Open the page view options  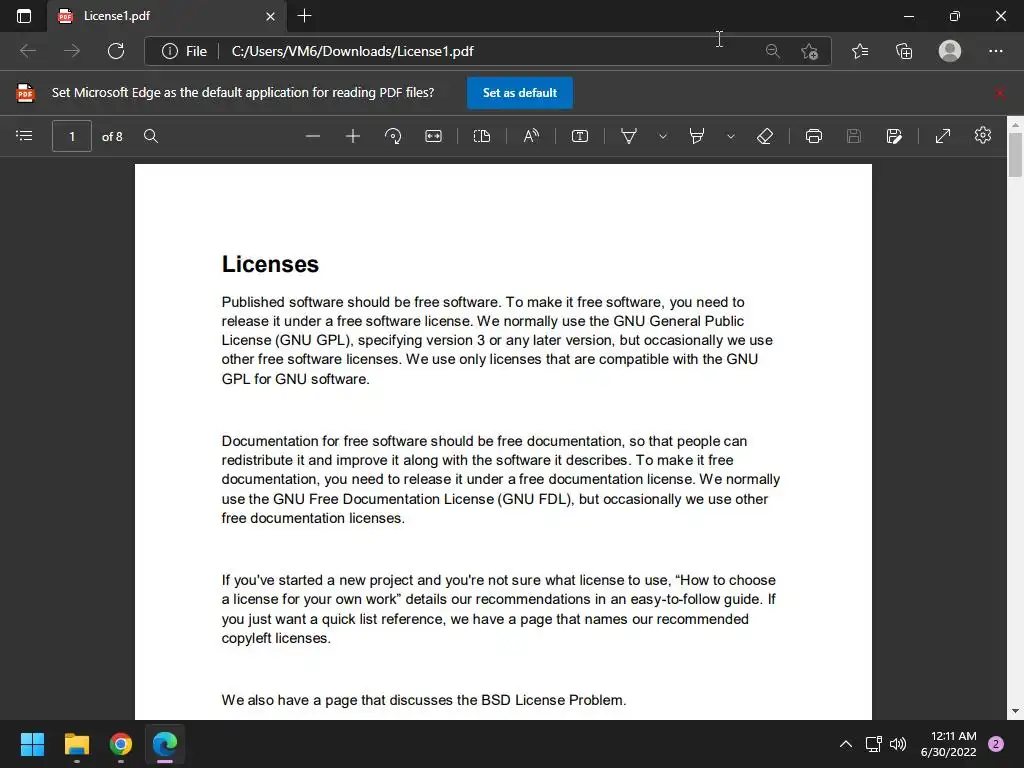coord(482,136)
